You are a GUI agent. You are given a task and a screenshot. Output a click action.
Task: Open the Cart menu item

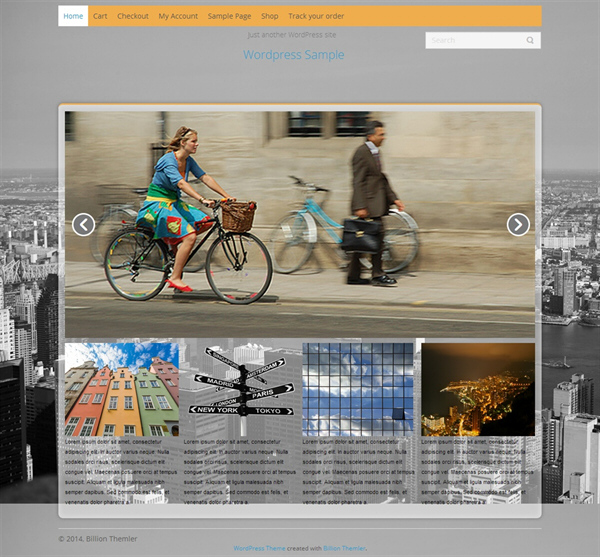[x=100, y=16]
